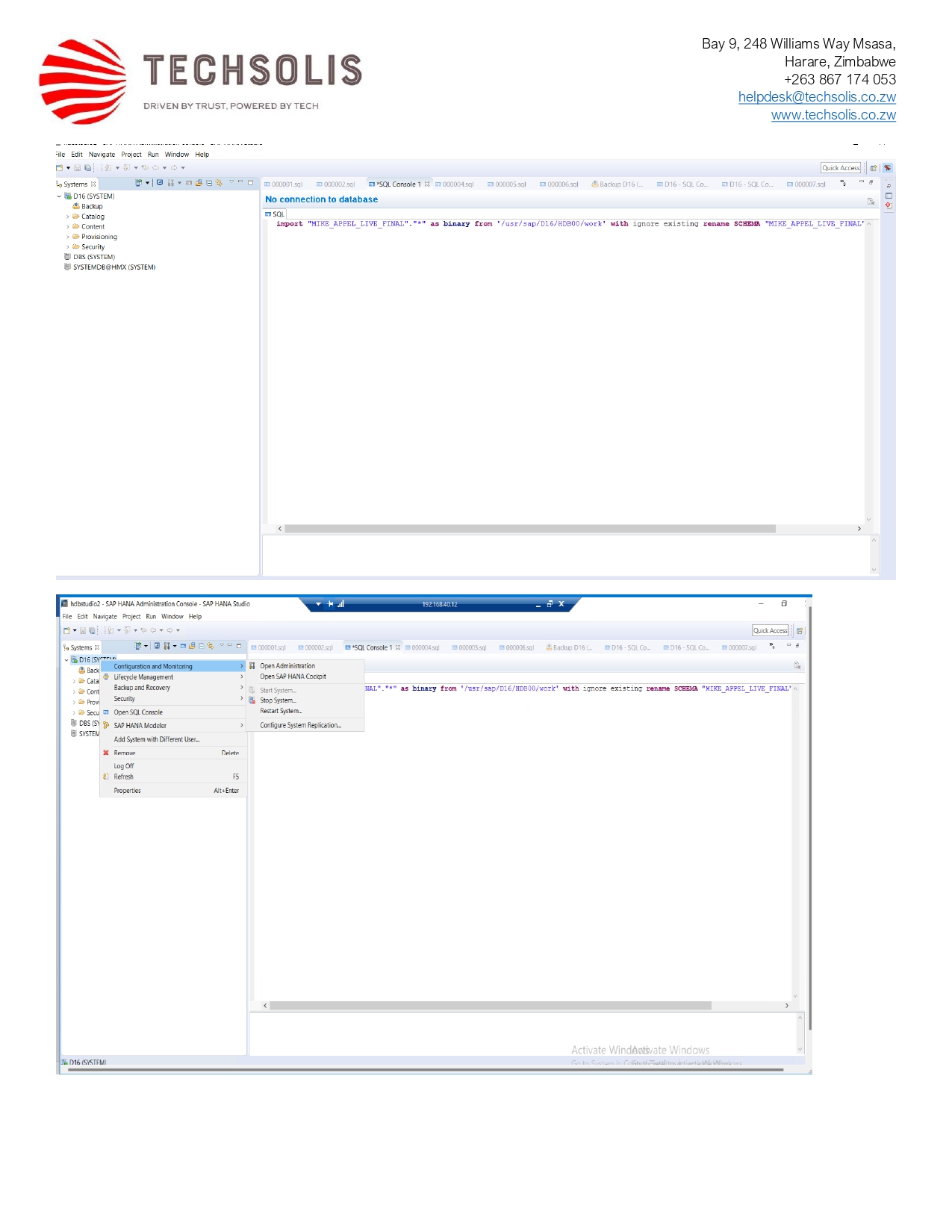The height and width of the screenshot is (1232, 952).
Task: Click the window icon in upper right trim bar
Action: [889, 196]
